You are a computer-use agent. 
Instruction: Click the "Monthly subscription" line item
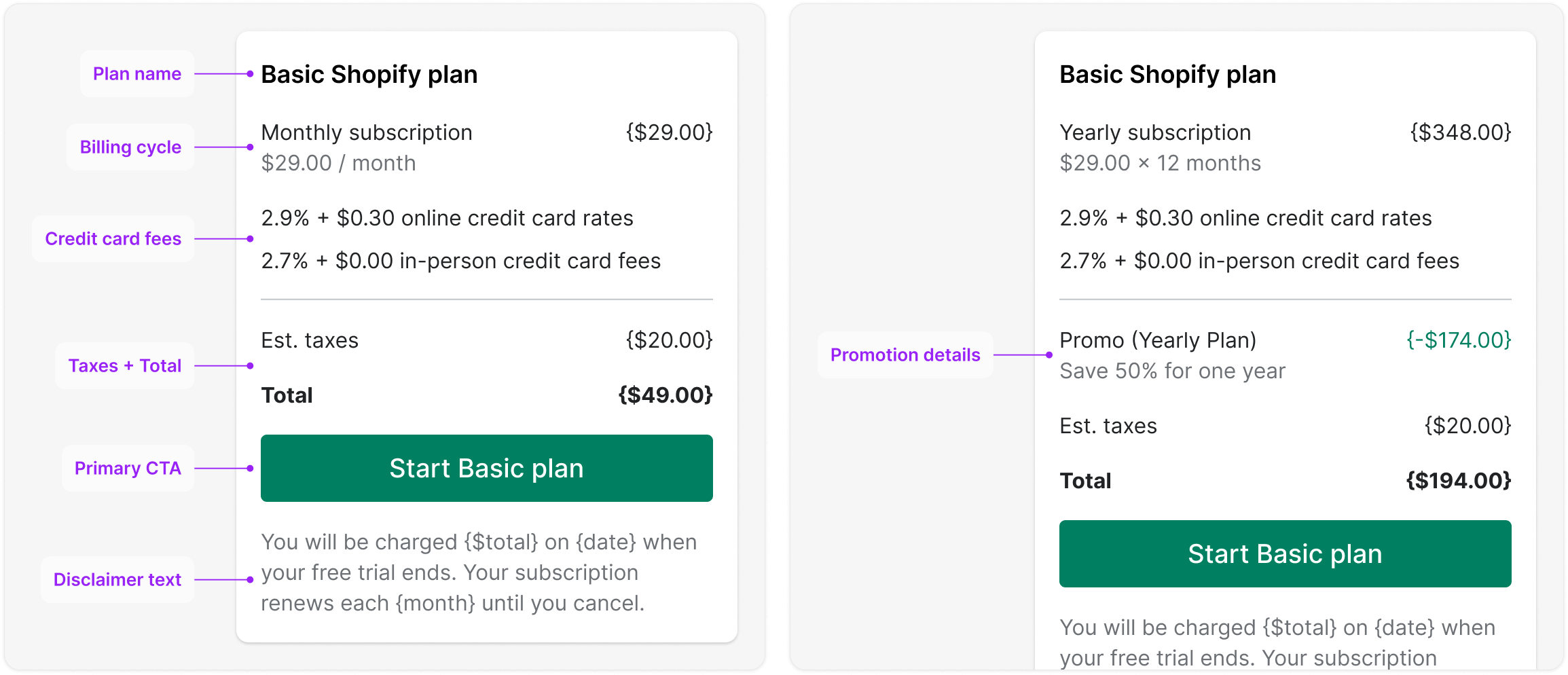367,132
